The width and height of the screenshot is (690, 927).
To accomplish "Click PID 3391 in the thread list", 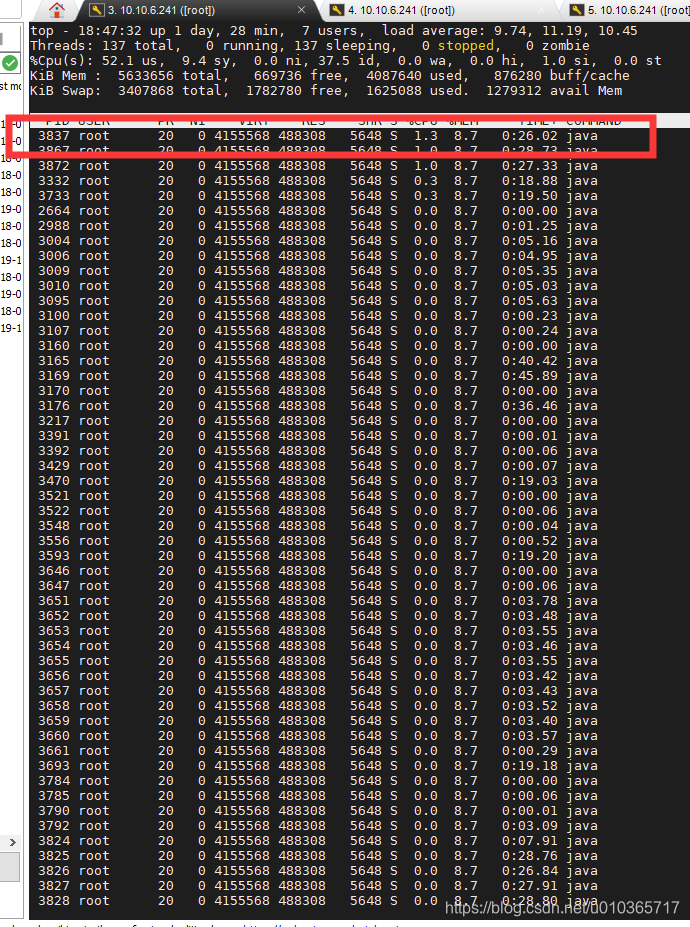I will pos(54,436).
